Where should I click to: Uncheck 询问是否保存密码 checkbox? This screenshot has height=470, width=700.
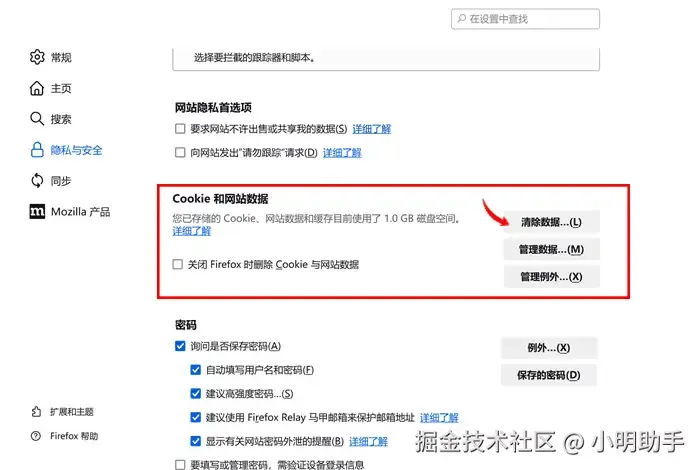coord(180,346)
